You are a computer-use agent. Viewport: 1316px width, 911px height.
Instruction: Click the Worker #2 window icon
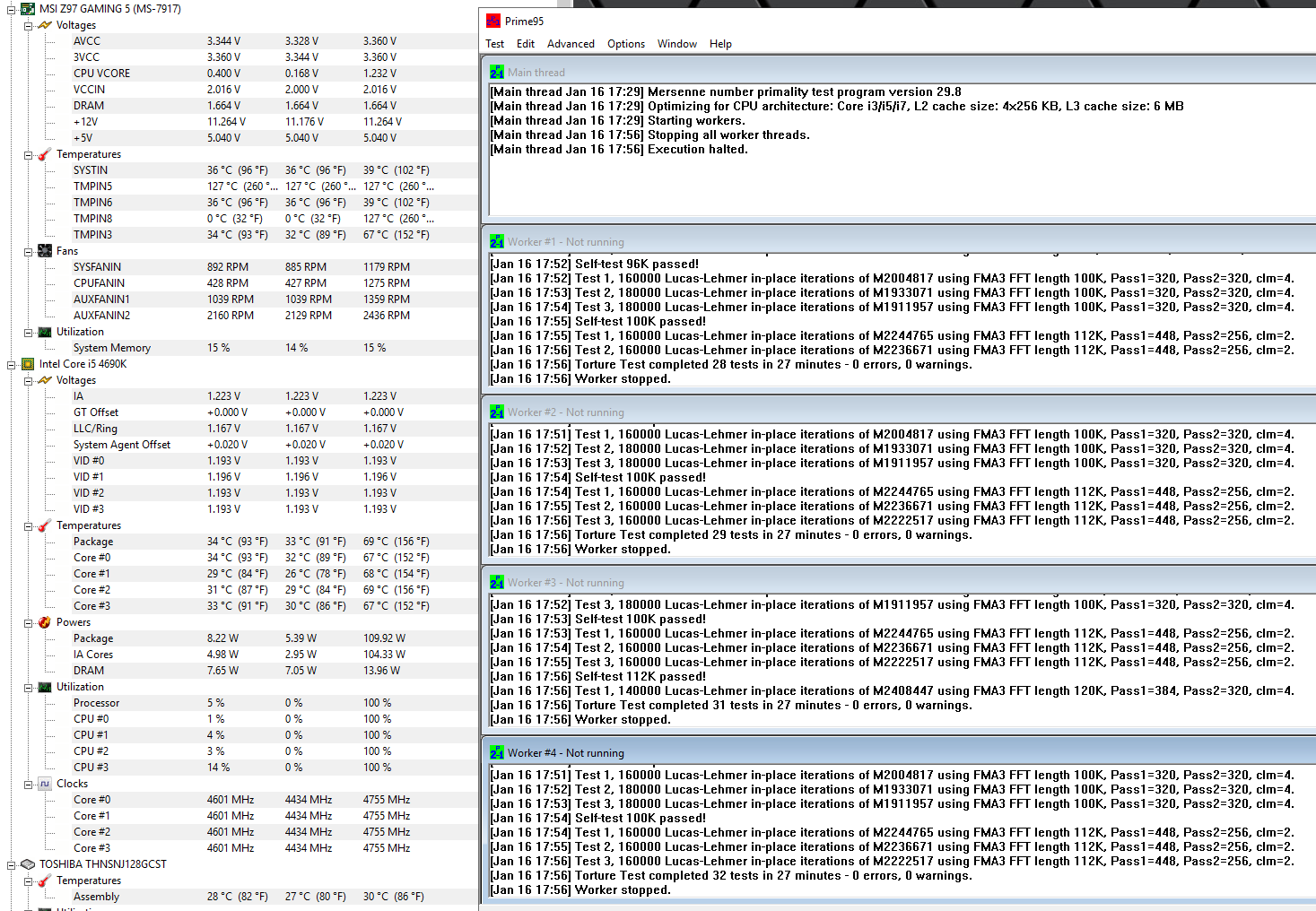coord(497,412)
